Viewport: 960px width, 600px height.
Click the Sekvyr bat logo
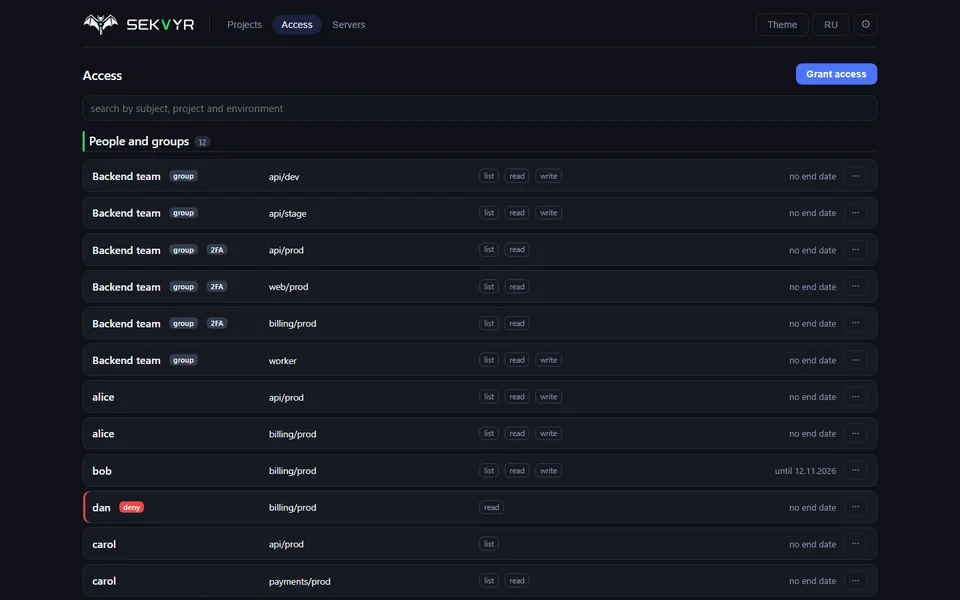[x=100, y=24]
